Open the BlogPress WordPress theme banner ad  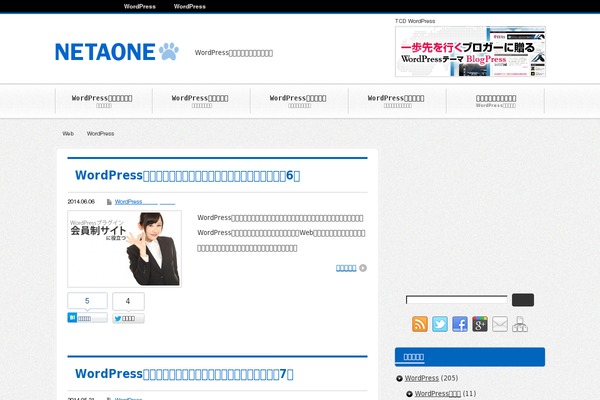(470, 51)
